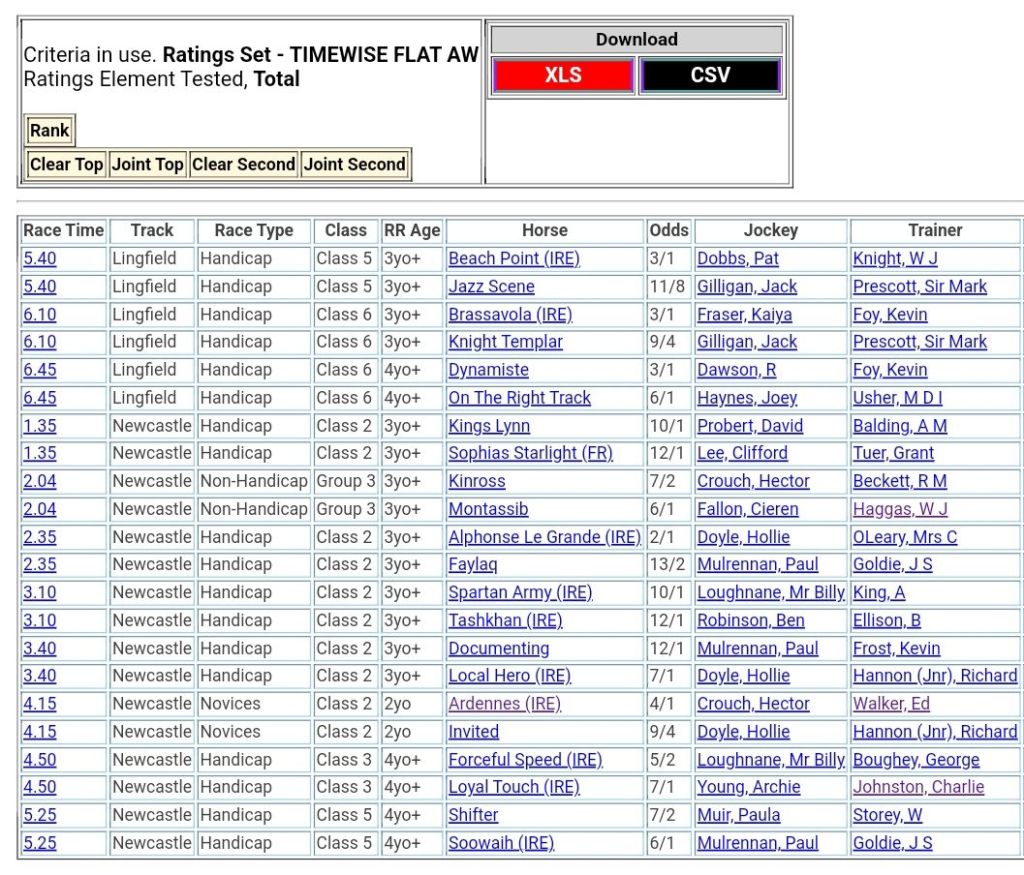Click the 5.25 race time in Shifter row
Viewport: 1024px width, 875px height.
[40, 815]
